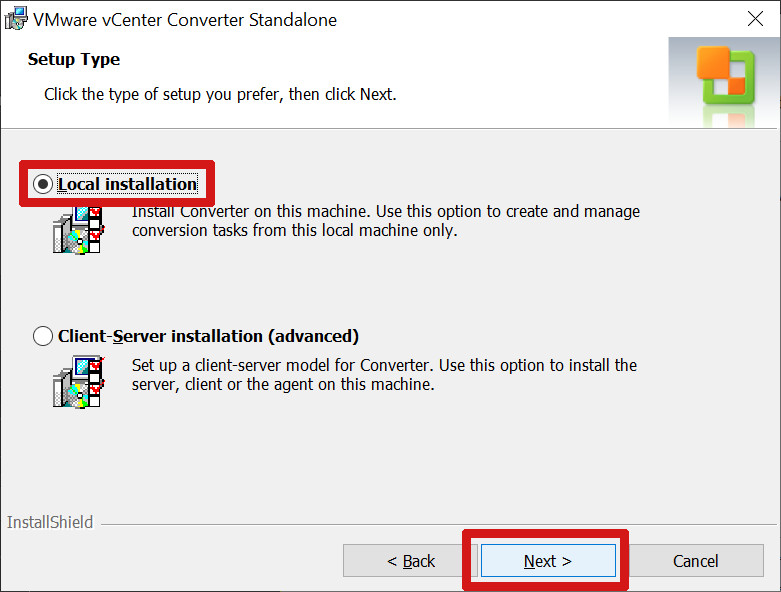The image size is (781, 592).
Task: Click the InstallShield label
Action: click(50, 522)
